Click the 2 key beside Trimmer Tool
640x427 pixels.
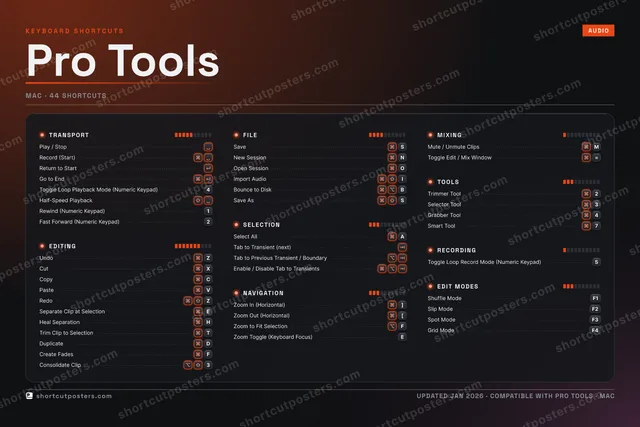(596, 194)
